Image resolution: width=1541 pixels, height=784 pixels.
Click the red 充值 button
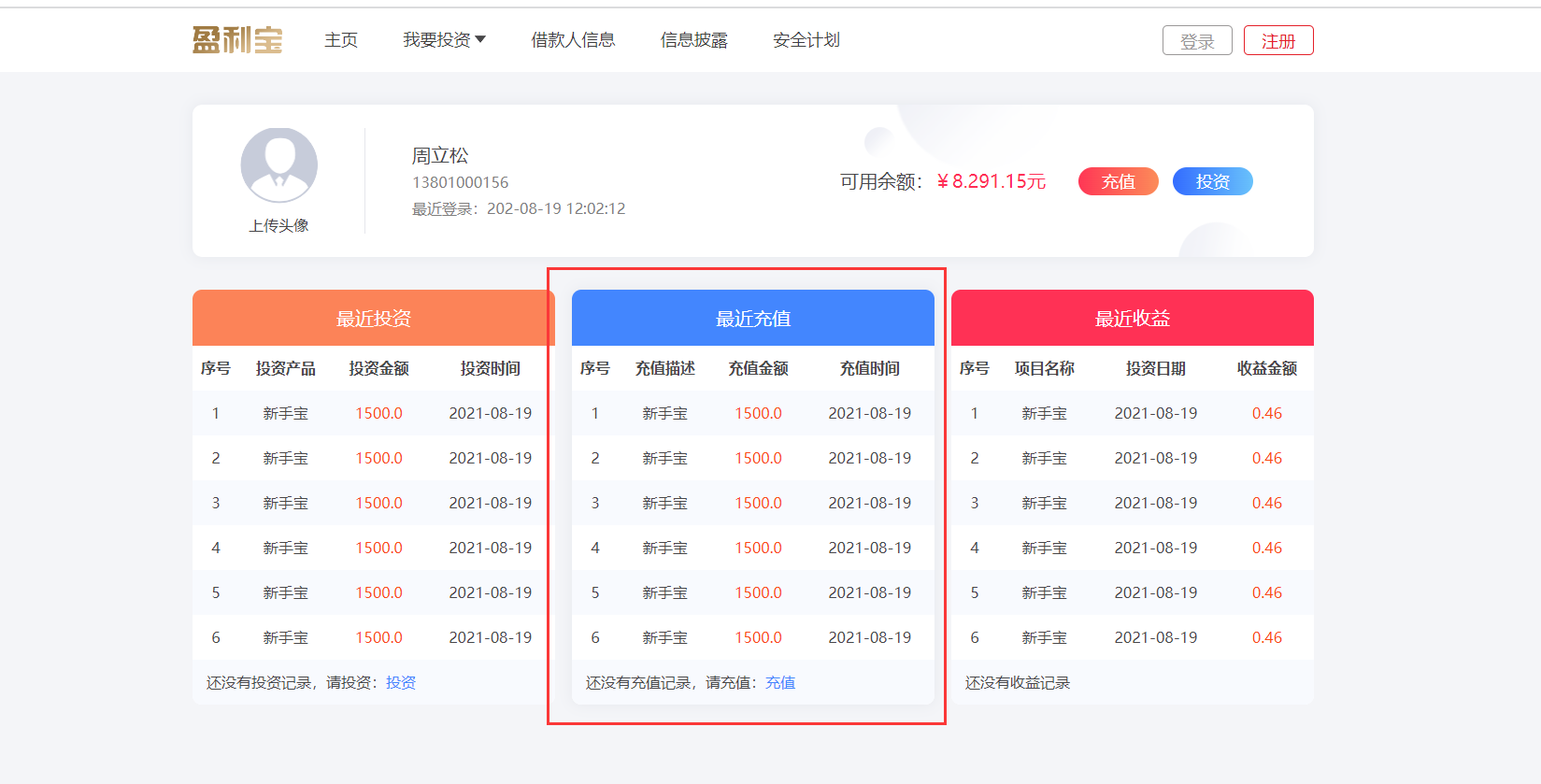pos(1119,181)
